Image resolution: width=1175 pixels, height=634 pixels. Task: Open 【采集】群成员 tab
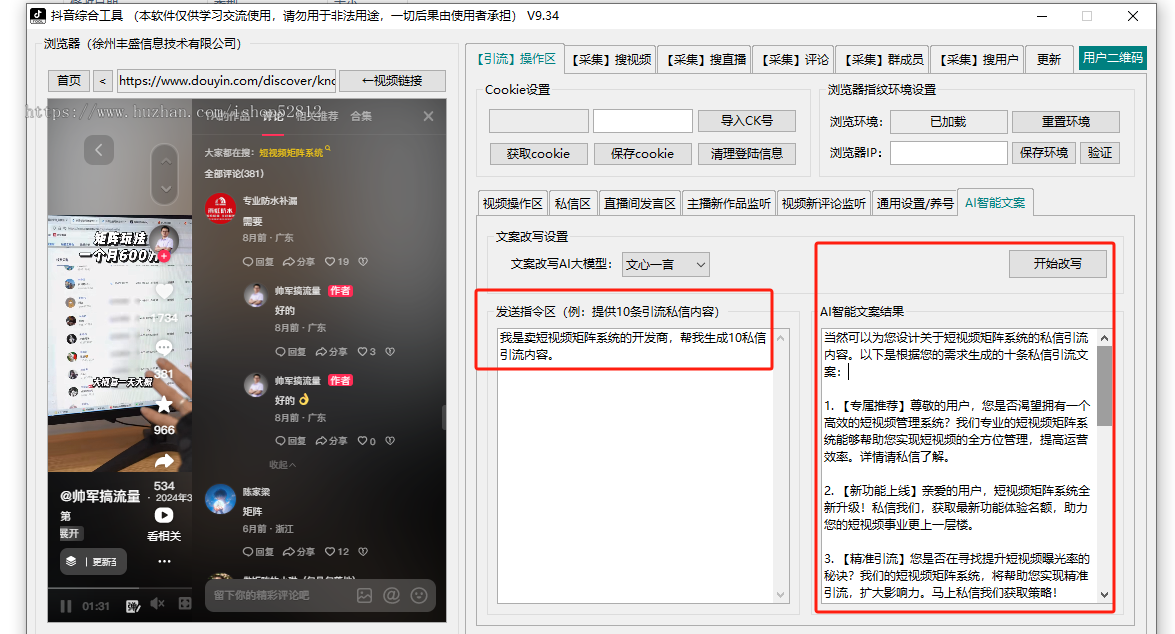click(x=884, y=59)
